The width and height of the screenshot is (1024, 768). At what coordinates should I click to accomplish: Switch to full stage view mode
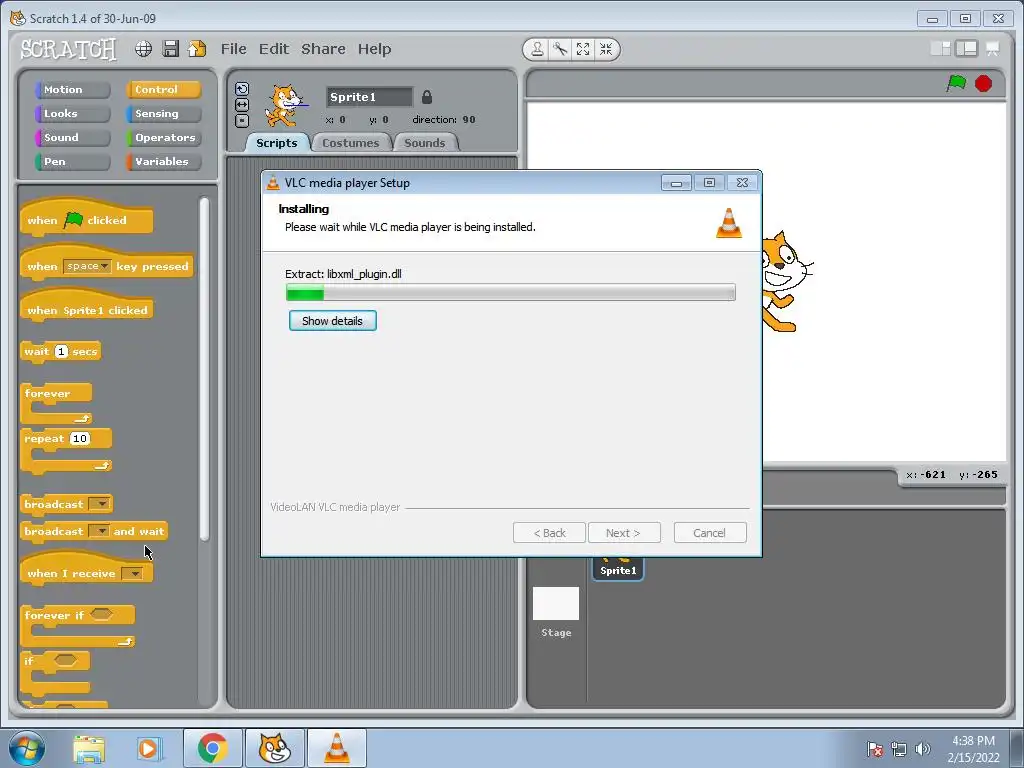point(967,48)
